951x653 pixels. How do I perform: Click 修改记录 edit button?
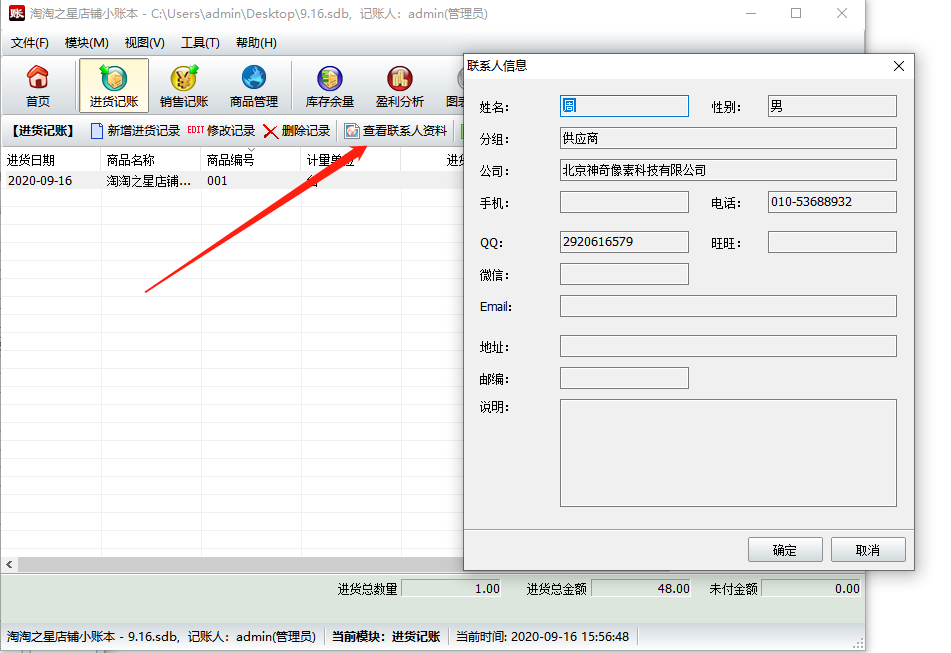221,131
